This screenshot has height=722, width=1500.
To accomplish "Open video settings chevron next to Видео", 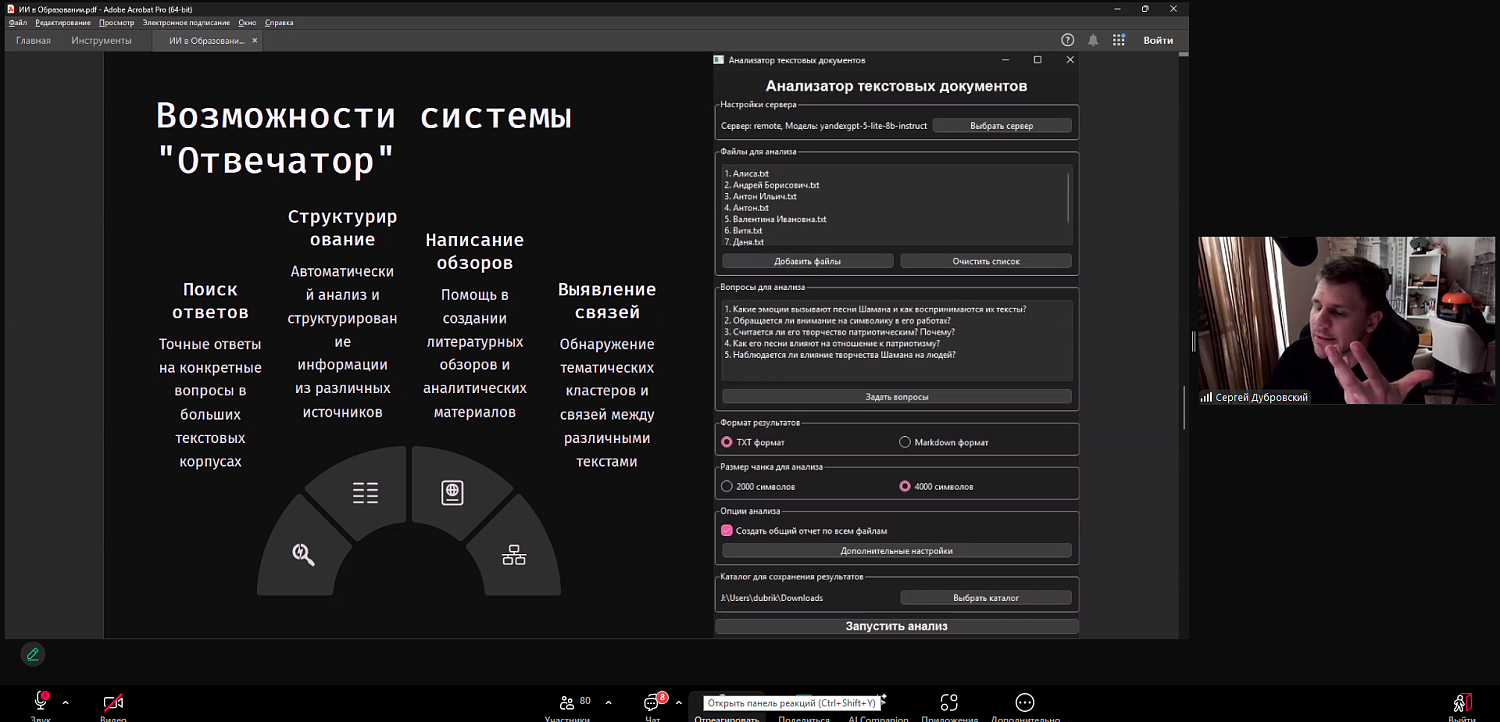I will click(x=137, y=701).
